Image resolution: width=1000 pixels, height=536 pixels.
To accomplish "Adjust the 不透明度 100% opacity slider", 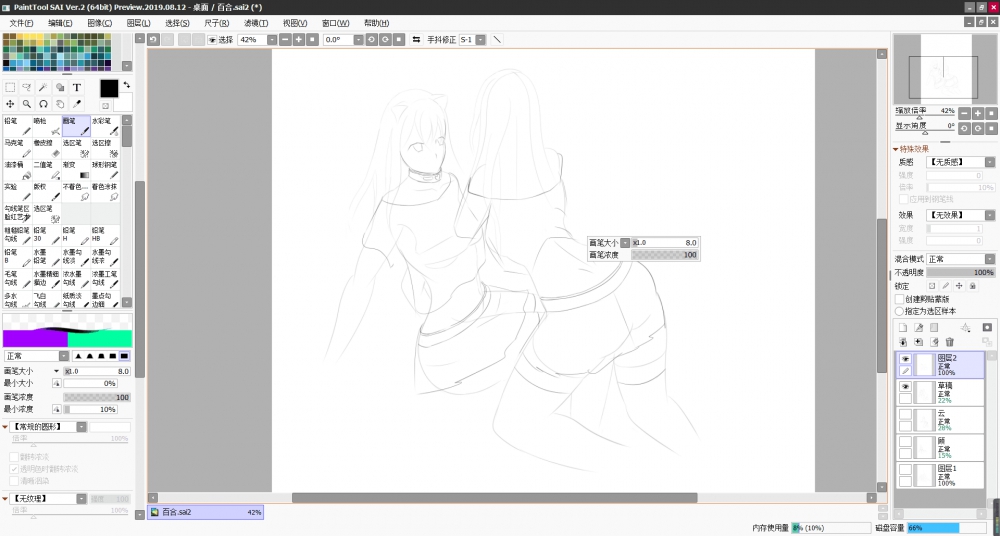I will (x=960, y=272).
